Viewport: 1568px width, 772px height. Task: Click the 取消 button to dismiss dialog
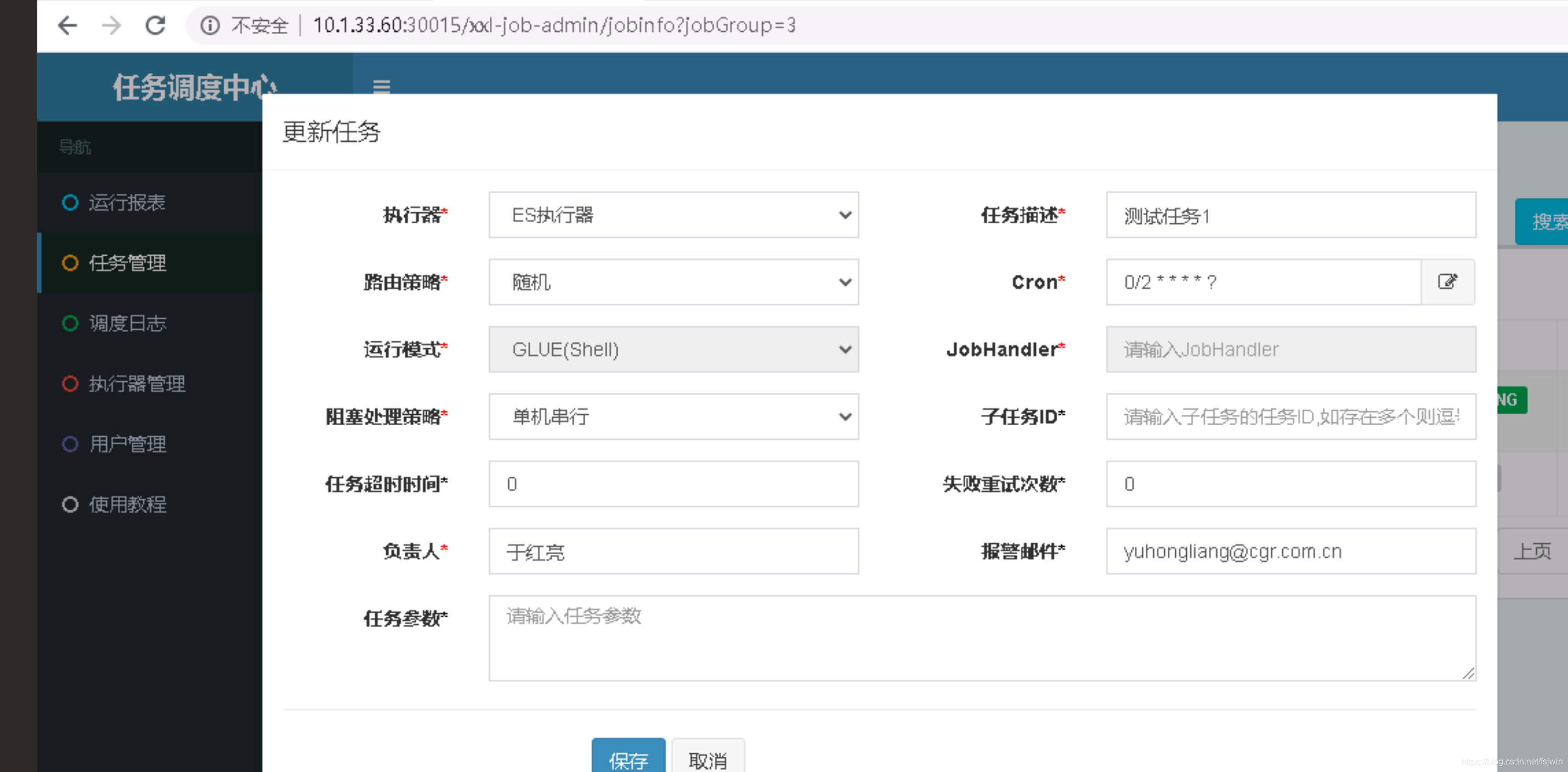[x=707, y=759]
